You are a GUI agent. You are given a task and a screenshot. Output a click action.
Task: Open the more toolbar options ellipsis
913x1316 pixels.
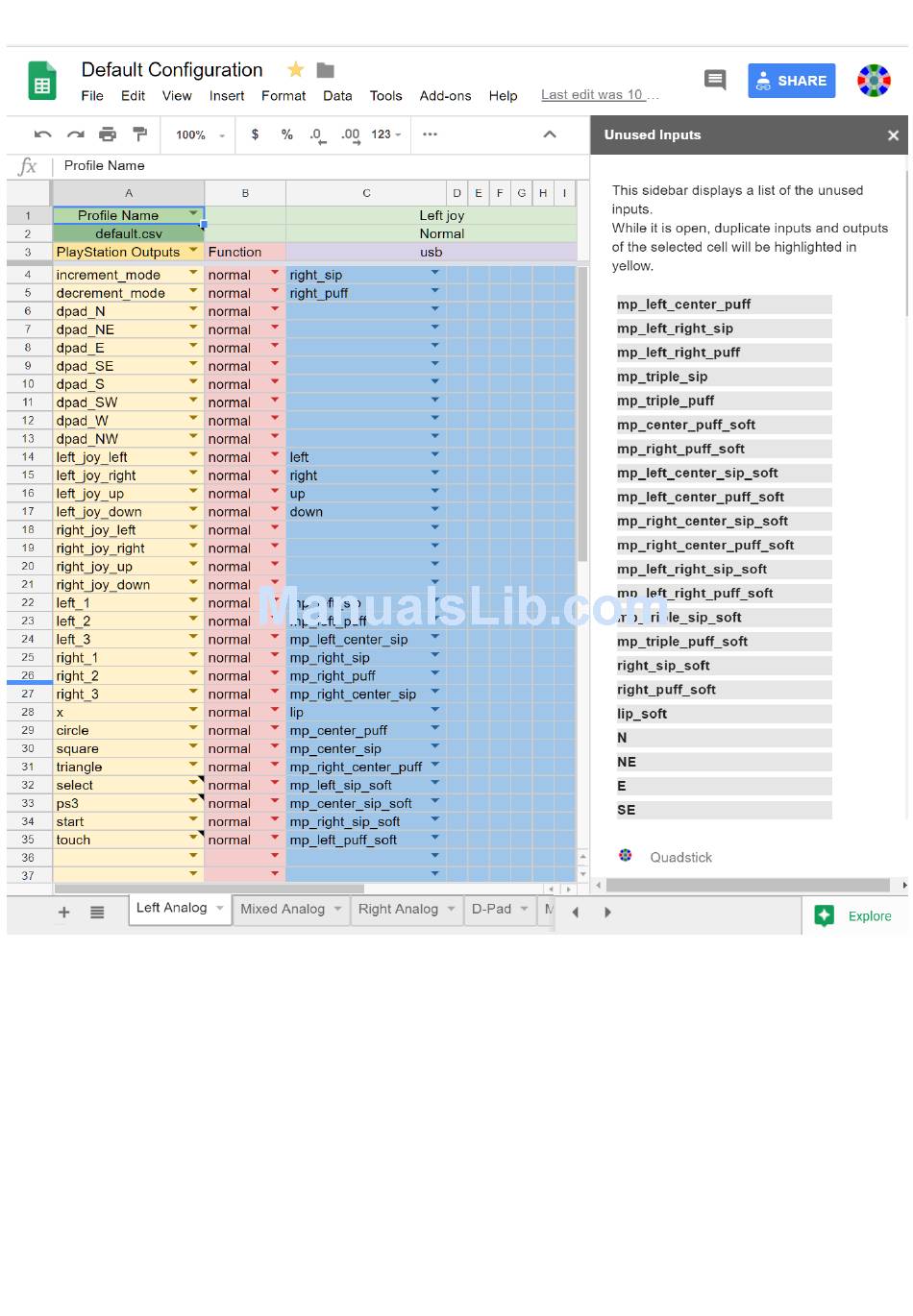[x=430, y=134]
